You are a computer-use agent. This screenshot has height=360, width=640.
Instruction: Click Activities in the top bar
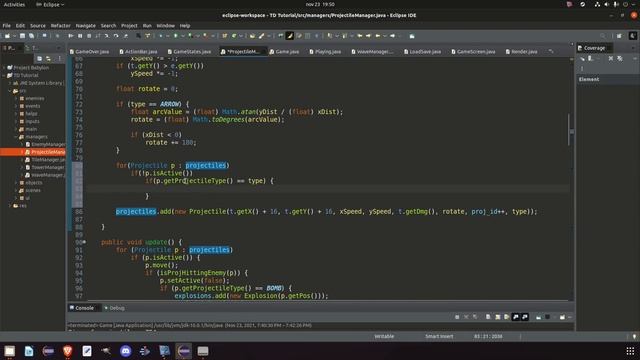14,4
